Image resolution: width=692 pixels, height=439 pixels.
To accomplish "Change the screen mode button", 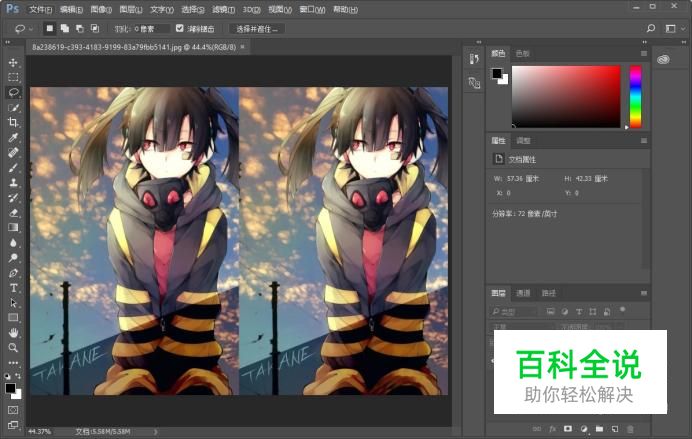I will [13, 424].
